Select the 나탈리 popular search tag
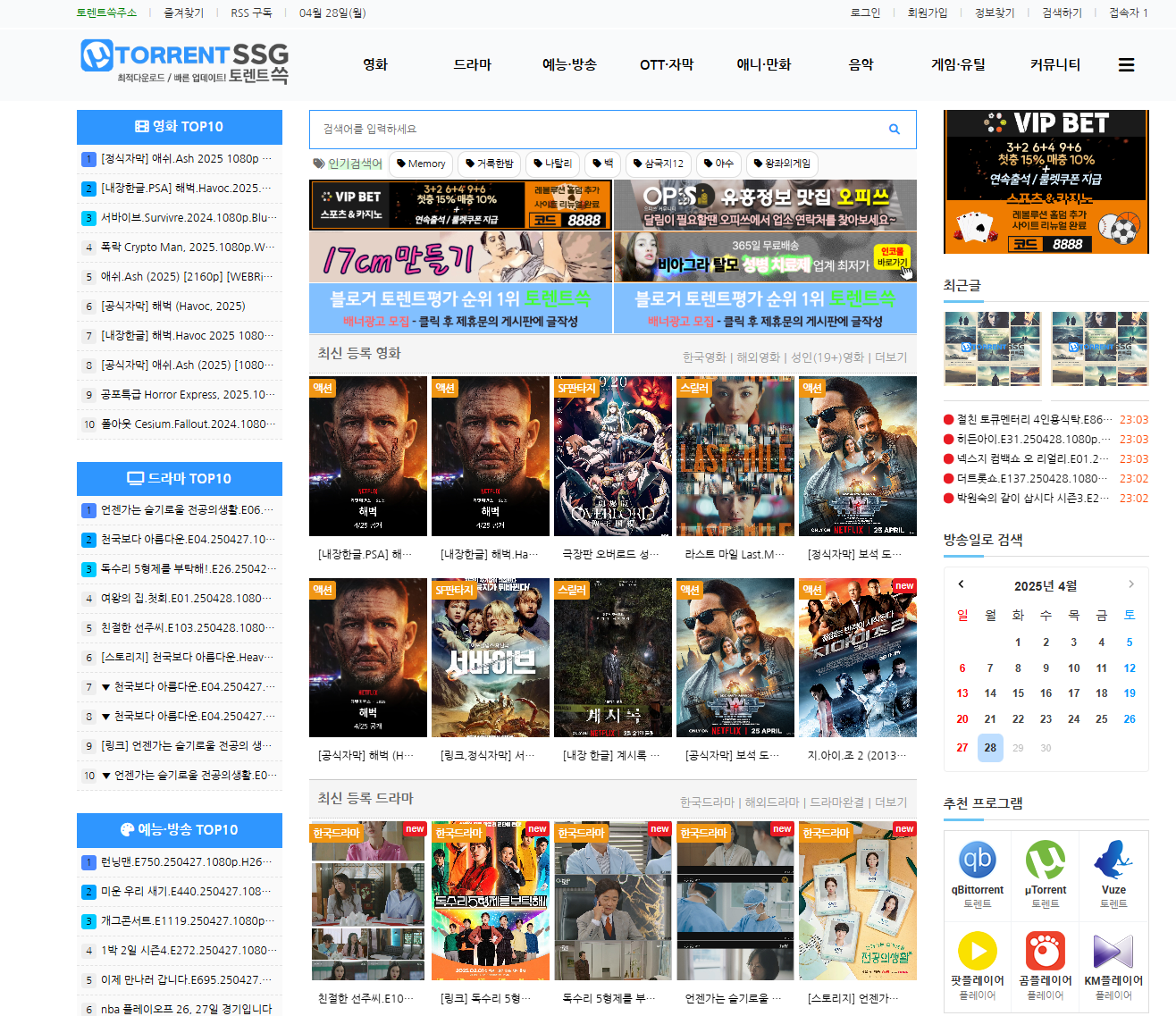Image resolution: width=1176 pixels, height=1016 pixels. tap(552, 164)
